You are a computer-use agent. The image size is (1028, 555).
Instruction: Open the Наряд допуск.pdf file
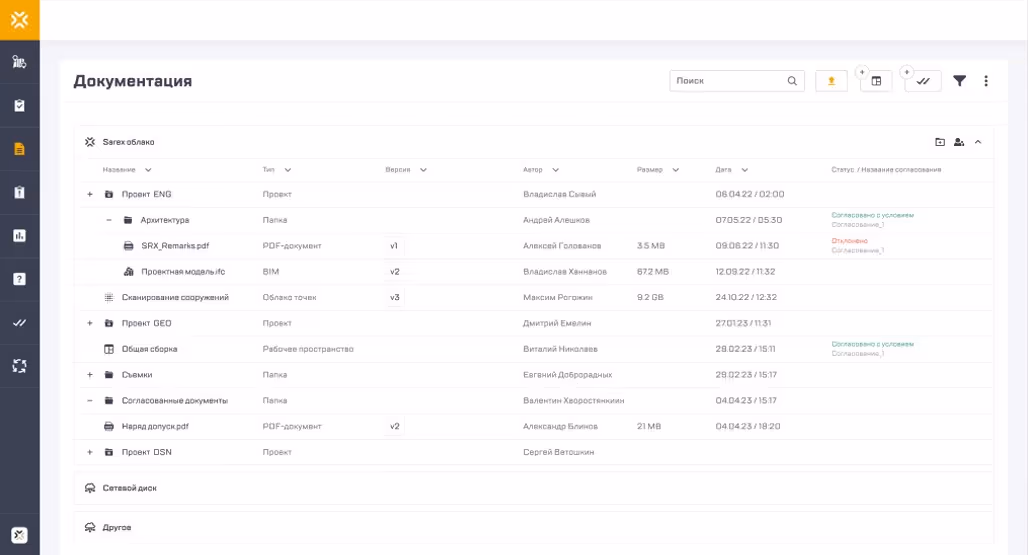point(155,426)
